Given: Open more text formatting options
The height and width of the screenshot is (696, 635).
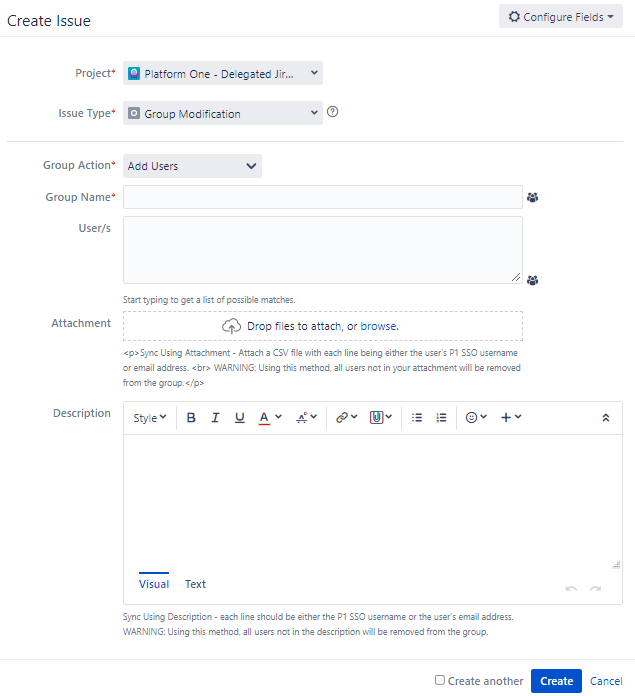Looking at the screenshot, I should [306, 418].
